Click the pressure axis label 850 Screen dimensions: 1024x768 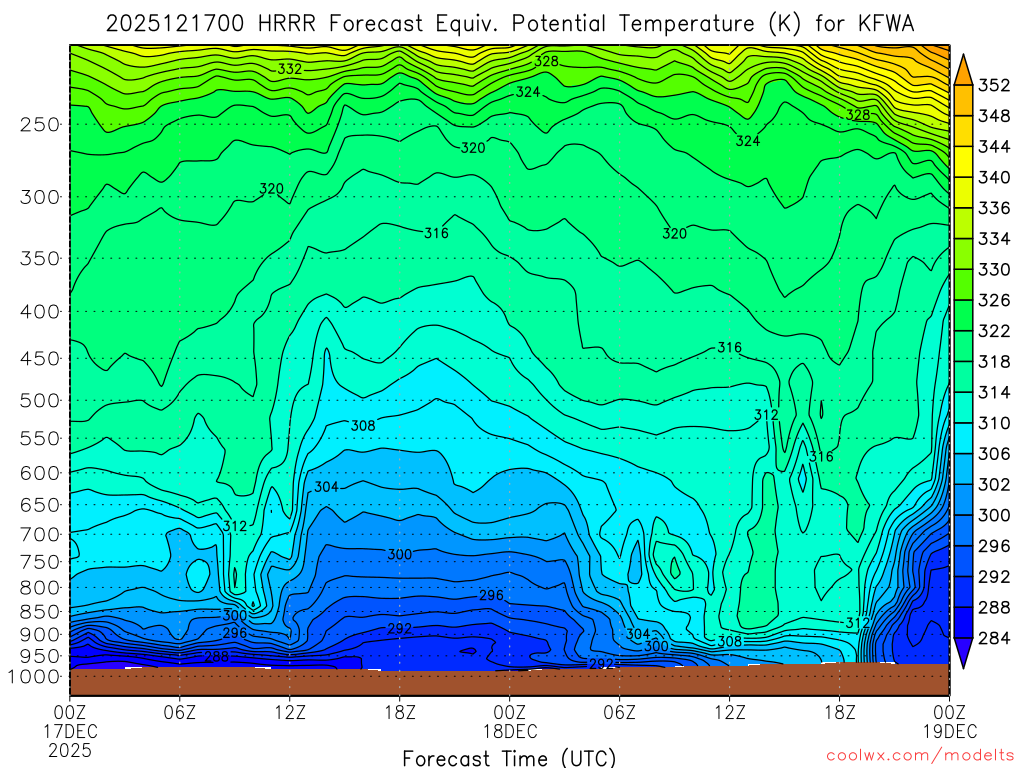point(40,612)
